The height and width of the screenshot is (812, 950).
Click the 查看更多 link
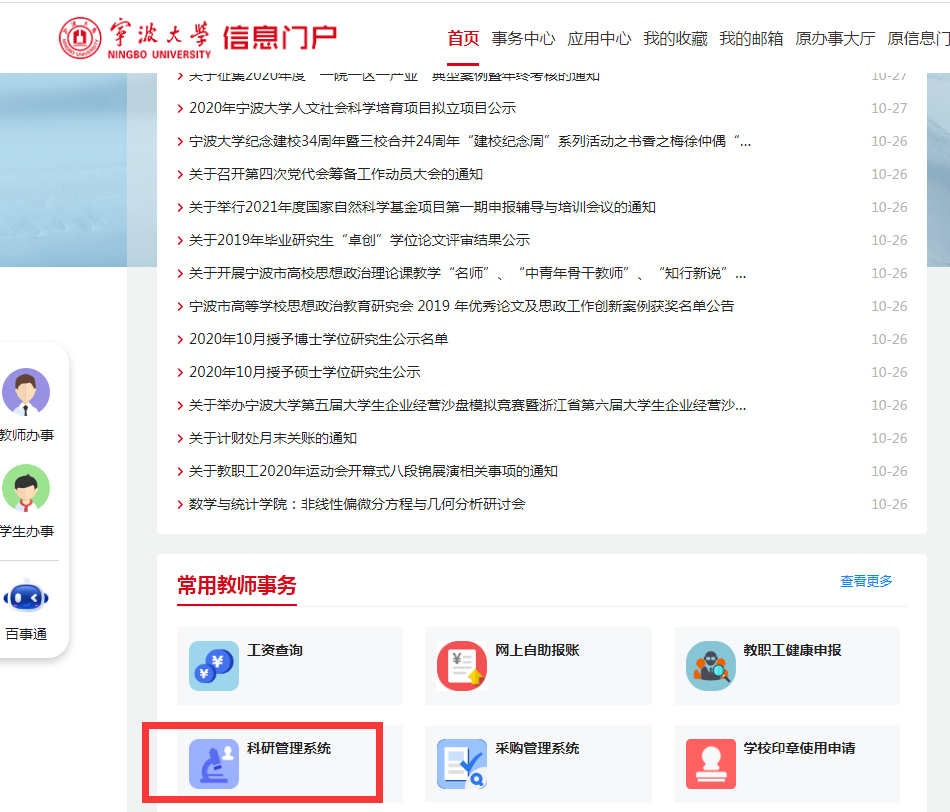(x=866, y=581)
